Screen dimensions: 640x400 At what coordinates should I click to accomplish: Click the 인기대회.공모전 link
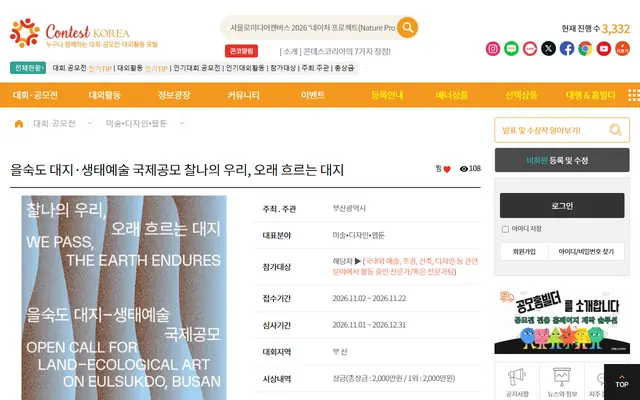pos(197,68)
